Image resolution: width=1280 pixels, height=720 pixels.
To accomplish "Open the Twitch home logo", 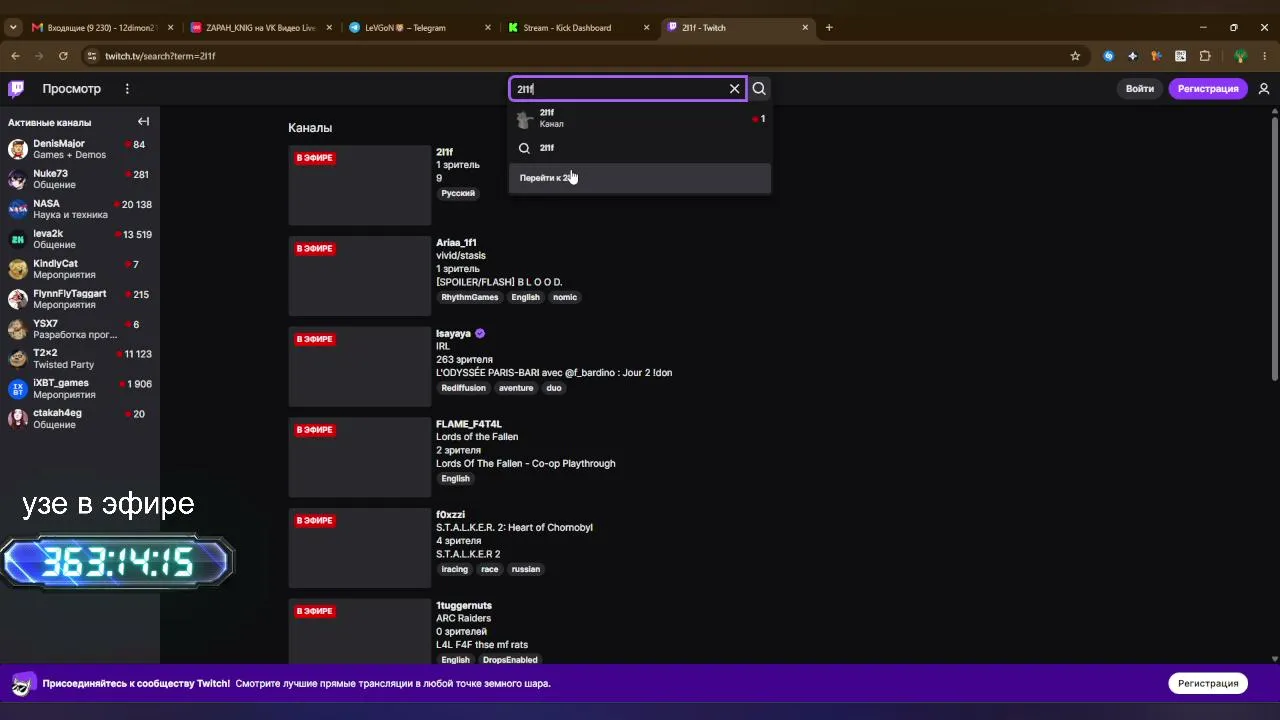I will (x=16, y=89).
